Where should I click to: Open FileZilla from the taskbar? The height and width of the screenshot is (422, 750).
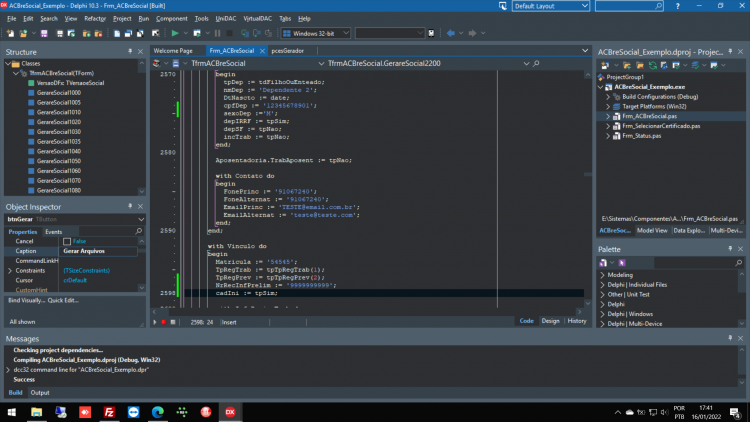tap(109, 412)
